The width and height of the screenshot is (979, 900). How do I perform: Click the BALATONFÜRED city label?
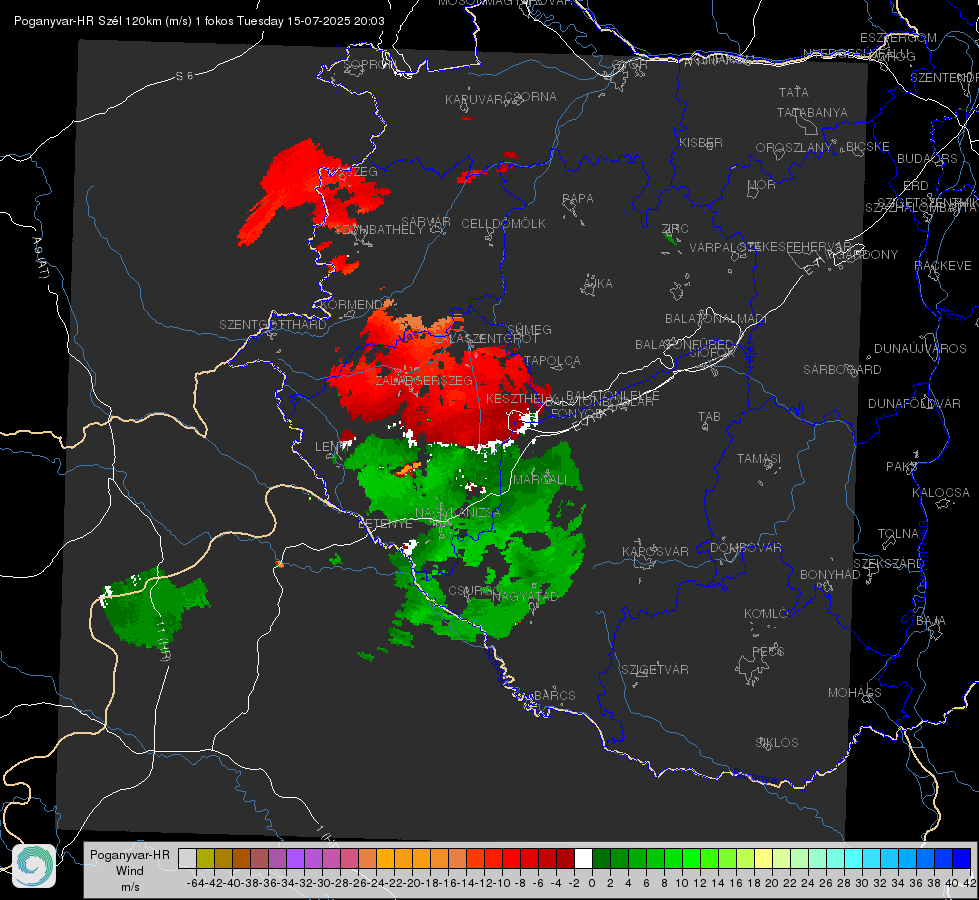coord(684,345)
